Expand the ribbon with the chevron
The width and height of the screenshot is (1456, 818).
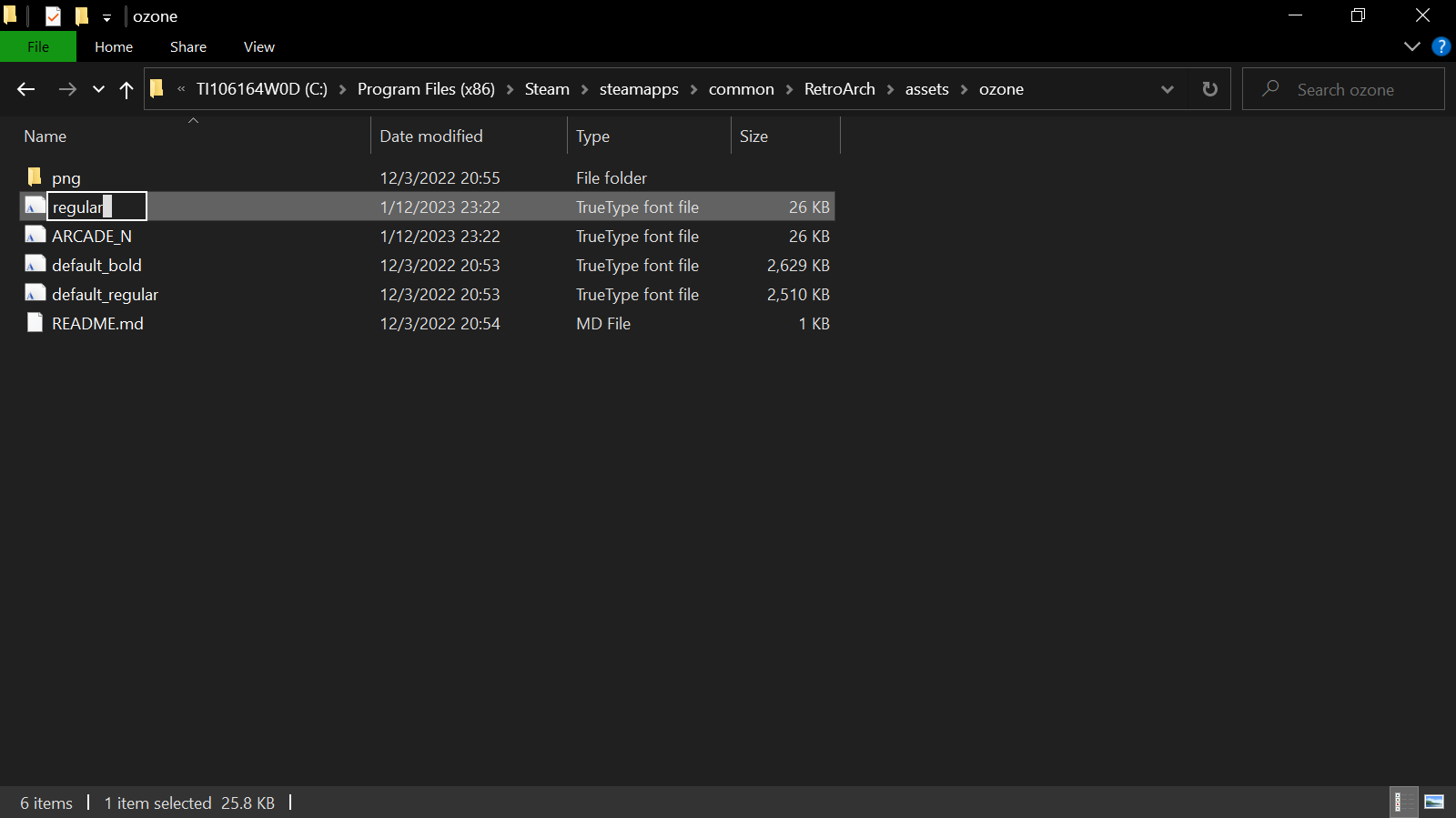point(1411,46)
